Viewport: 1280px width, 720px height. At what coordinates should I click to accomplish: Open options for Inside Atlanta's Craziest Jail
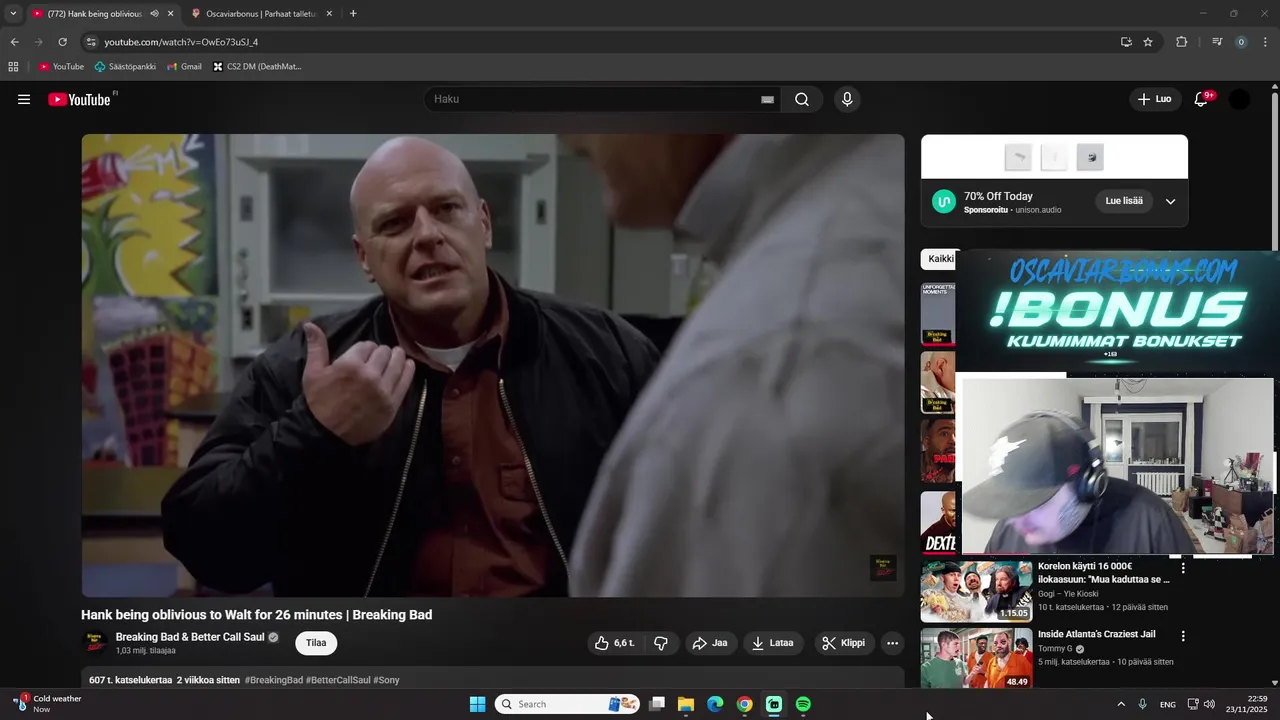pyautogui.click(x=1183, y=636)
